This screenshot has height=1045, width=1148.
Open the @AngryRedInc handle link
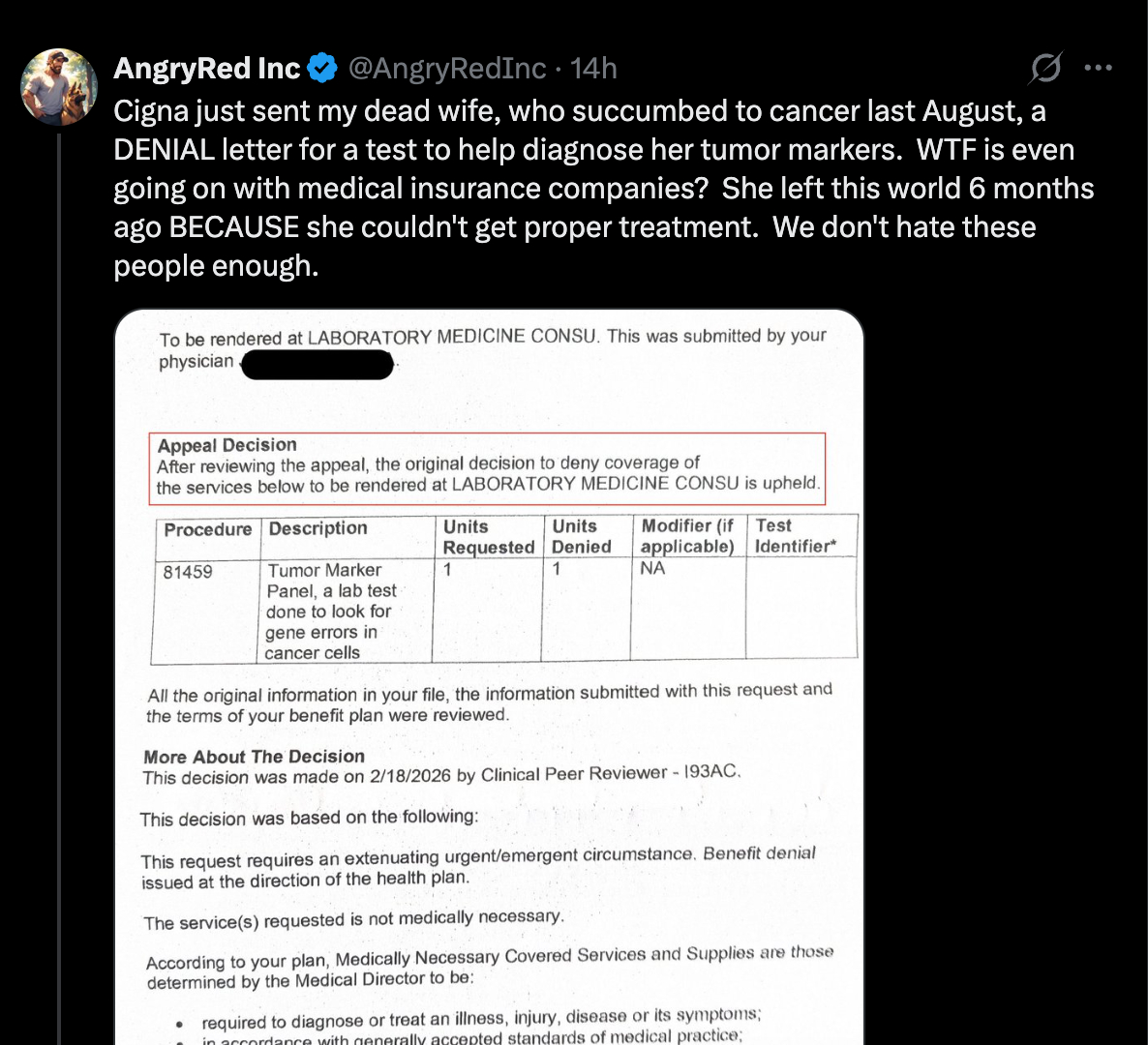click(x=446, y=68)
